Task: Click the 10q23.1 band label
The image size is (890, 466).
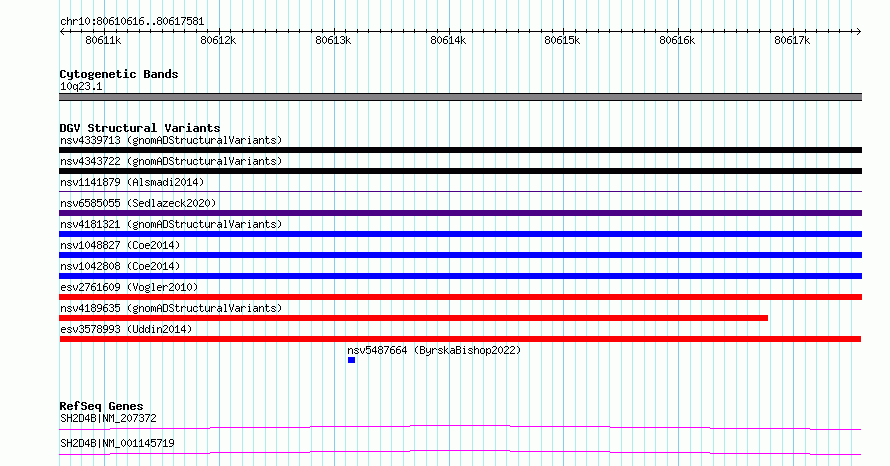Action: pyautogui.click(x=81, y=86)
